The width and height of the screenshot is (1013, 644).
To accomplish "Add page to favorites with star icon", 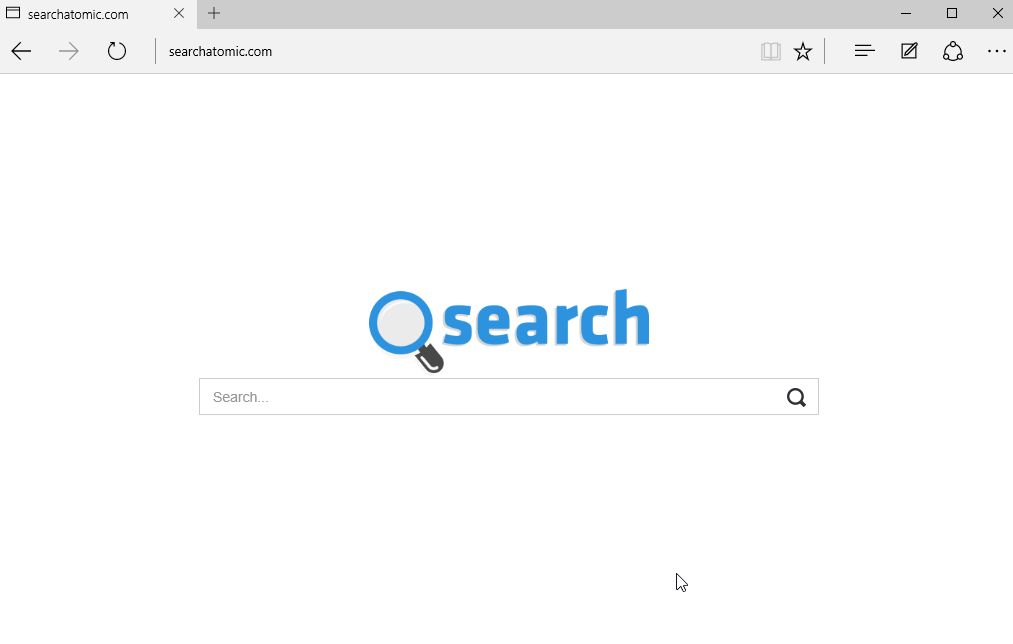I will (x=802, y=51).
